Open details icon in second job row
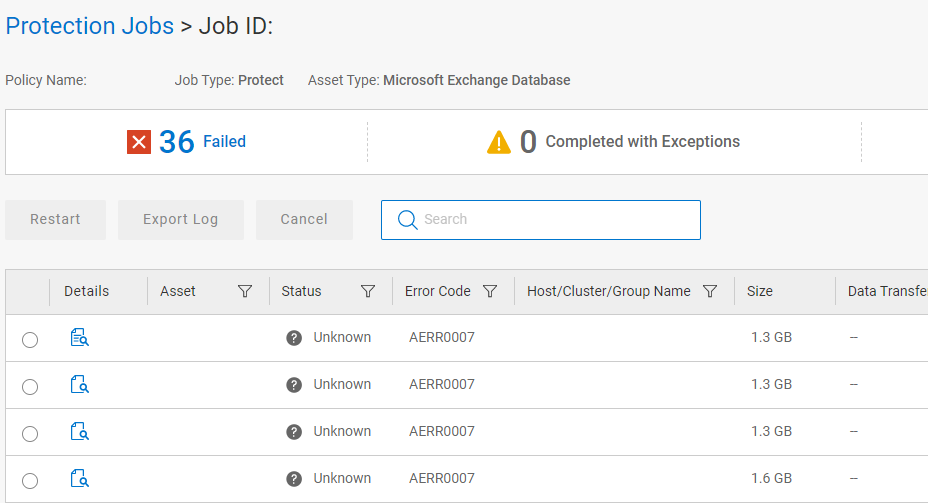This screenshot has width=928, height=503. point(80,385)
